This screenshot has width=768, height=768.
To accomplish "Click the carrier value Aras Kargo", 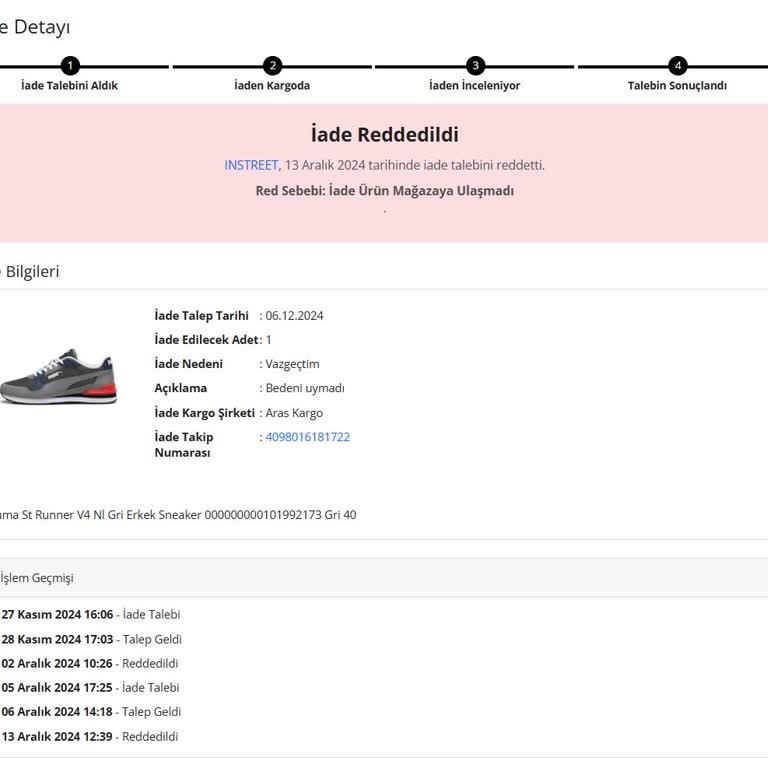I will point(294,413).
